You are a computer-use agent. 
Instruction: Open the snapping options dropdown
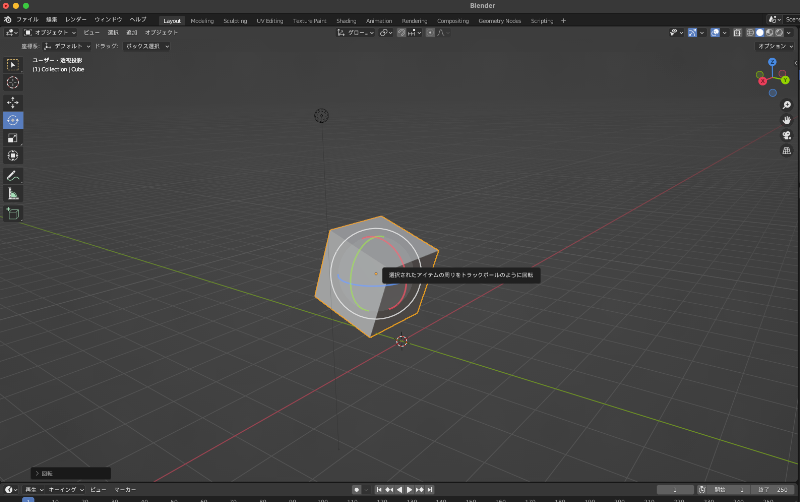[414, 33]
